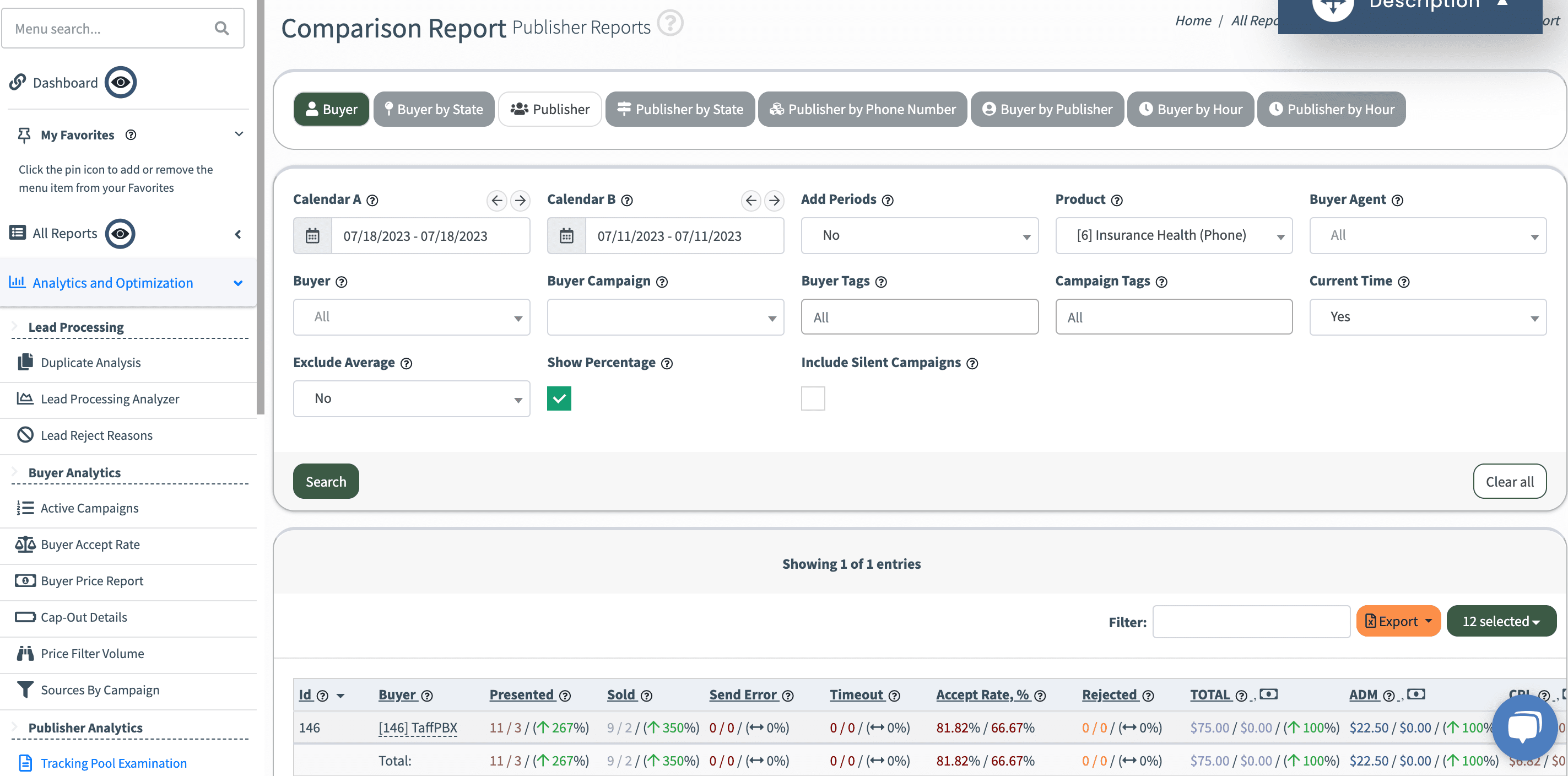Open the Buyer by Hour tab
This screenshot has width=1568, height=776.
(x=1190, y=109)
